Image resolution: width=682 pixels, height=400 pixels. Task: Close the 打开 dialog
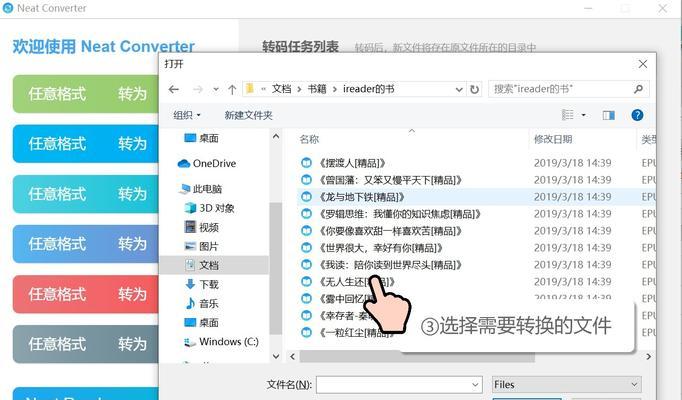pos(643,64)
